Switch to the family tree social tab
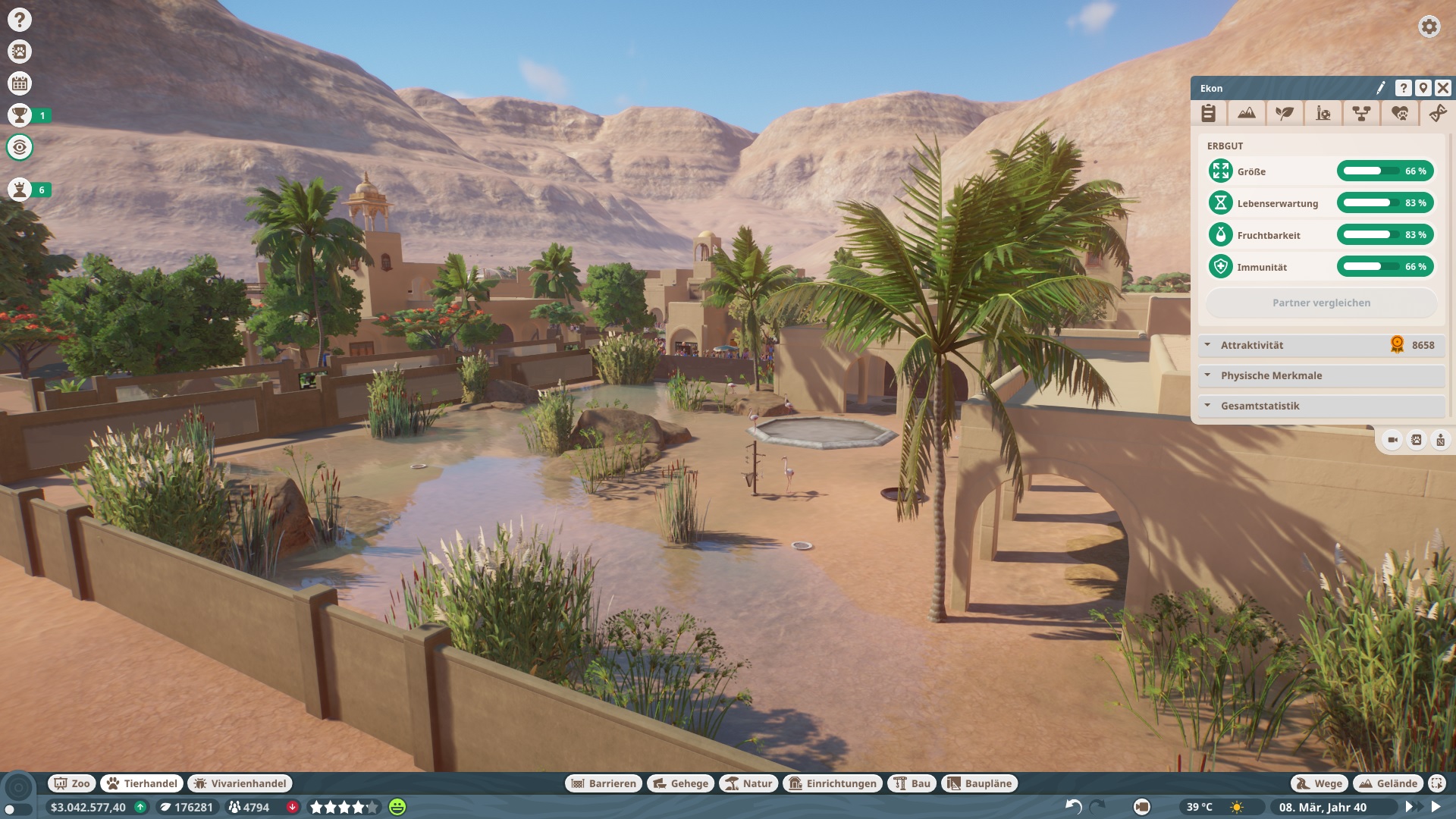This screenshot has height=819, width=1456. (1361, 113)
